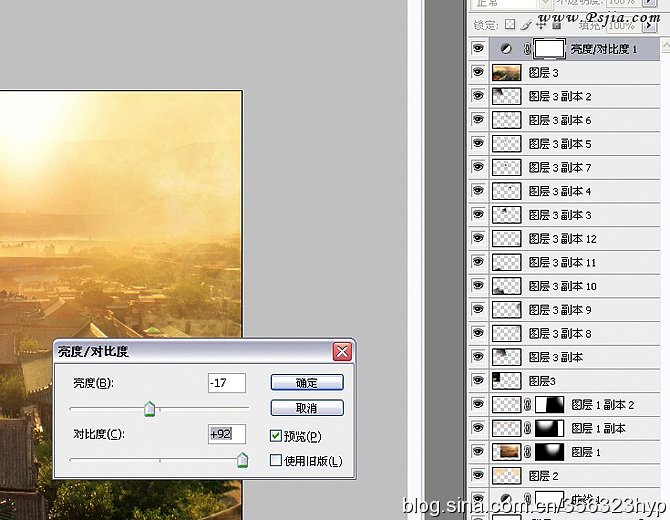The width and height of the screenshot is (670, 520).
Task: Select layer name 图层 3 副本 8
Action: click(x=560, y=333)
